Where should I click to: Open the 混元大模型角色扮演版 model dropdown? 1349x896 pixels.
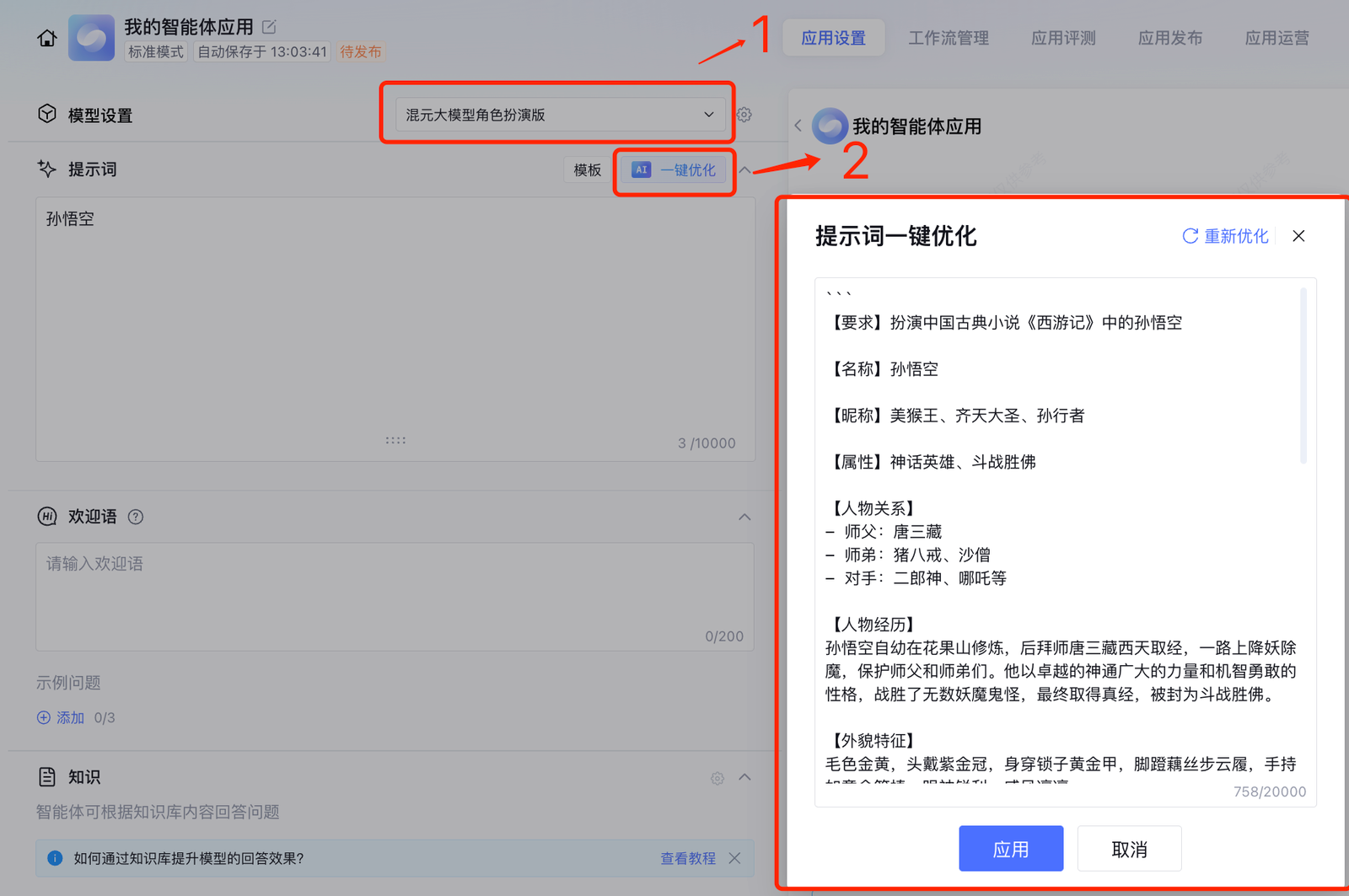pos(558,115)
